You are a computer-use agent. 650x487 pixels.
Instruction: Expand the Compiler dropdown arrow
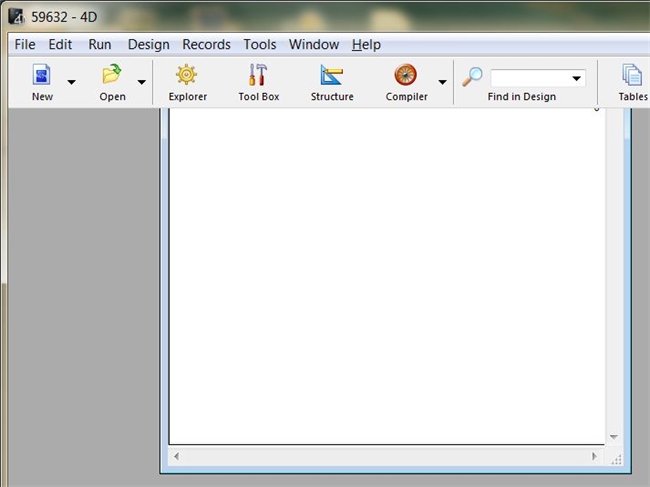tap(442, 82)
